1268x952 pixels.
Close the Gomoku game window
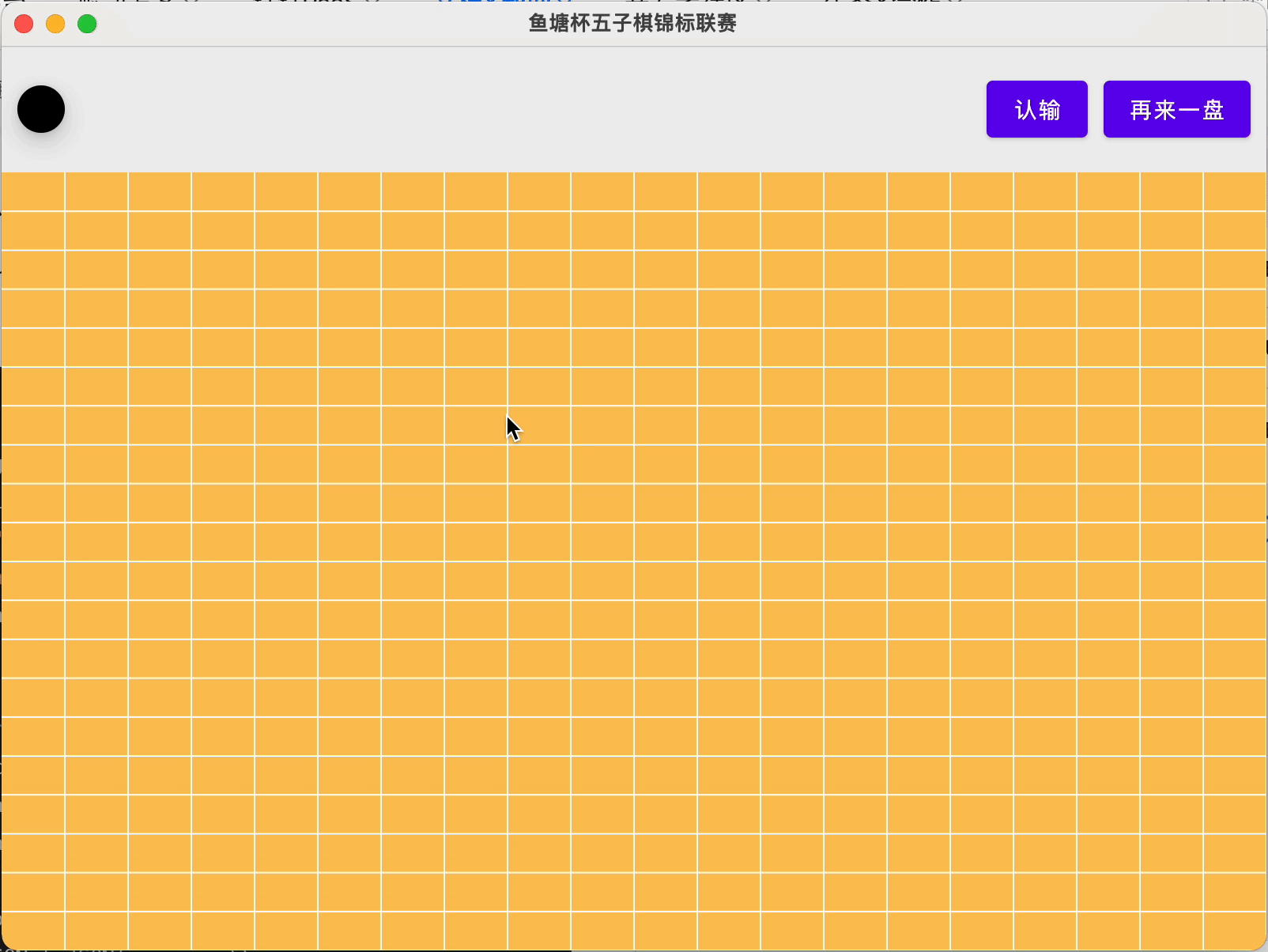point(24,24)
